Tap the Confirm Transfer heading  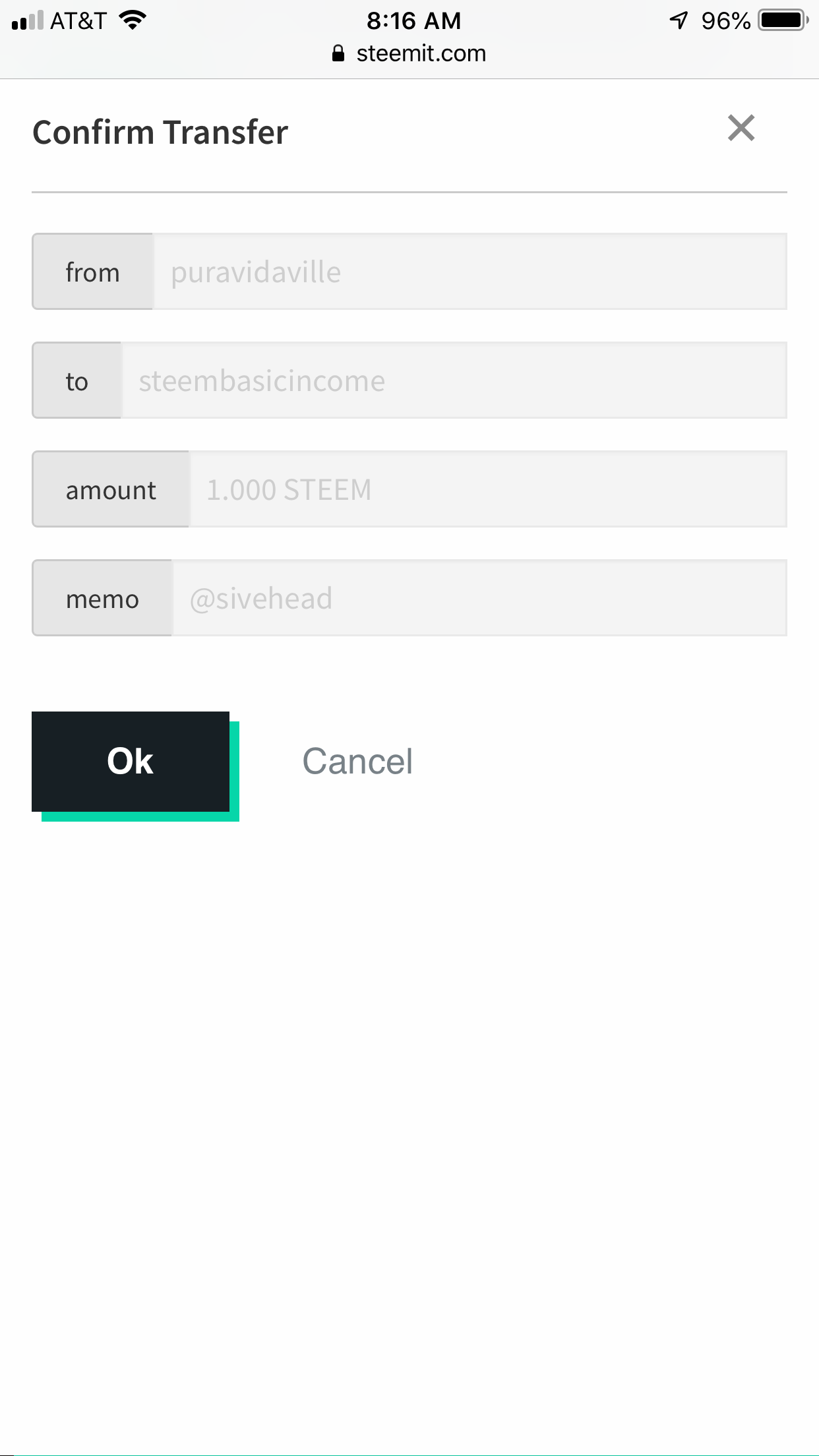tap(160, 132)
